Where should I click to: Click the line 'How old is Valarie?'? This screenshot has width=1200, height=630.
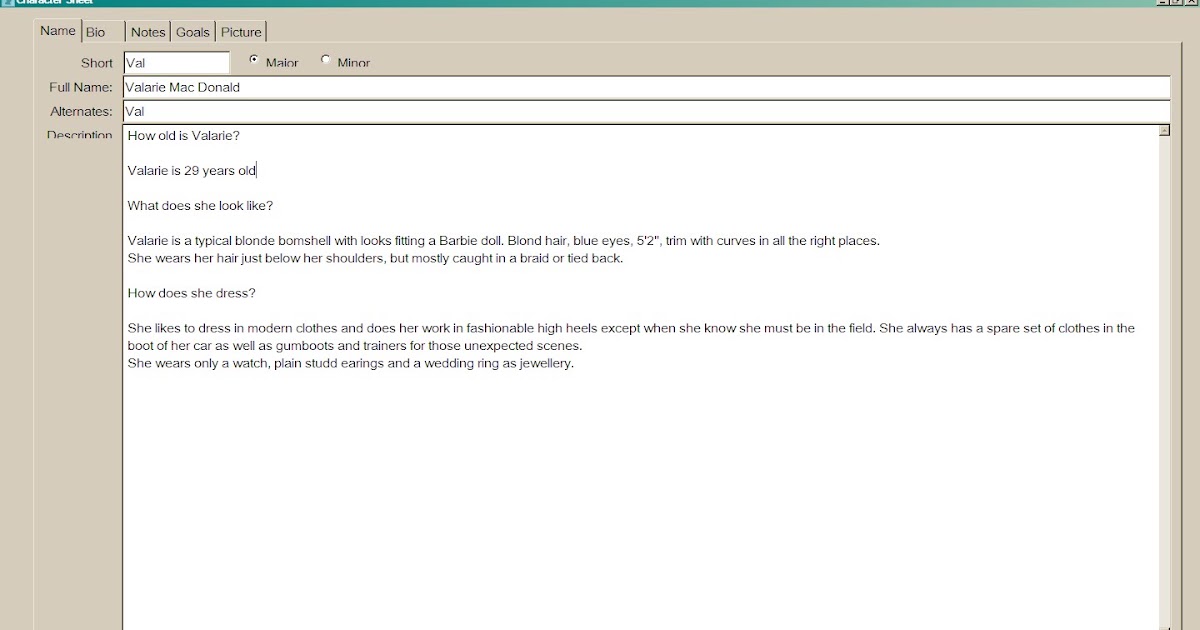[184, 135]
